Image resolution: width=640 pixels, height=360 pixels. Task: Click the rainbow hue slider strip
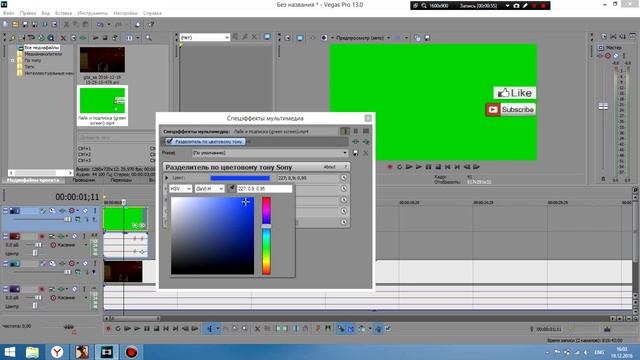click(266, 236)
